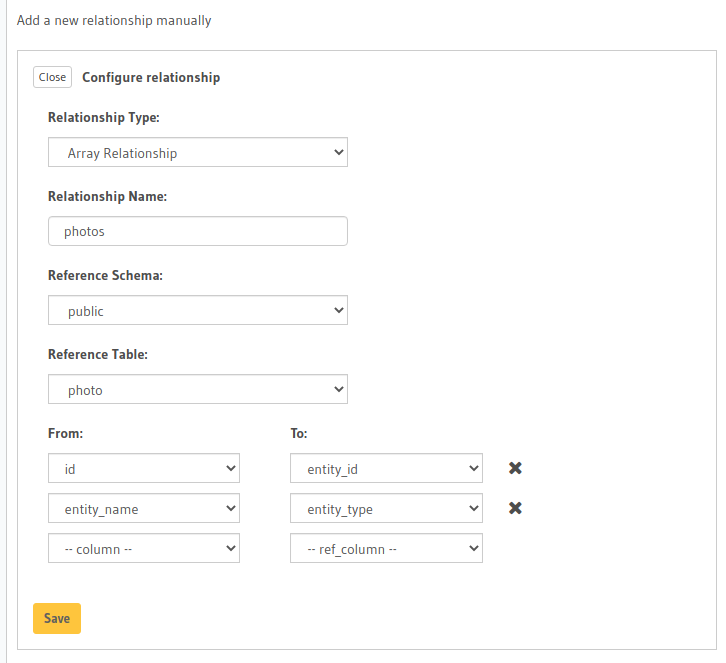Click the 'Reference Table:' label

pos(98,355)
